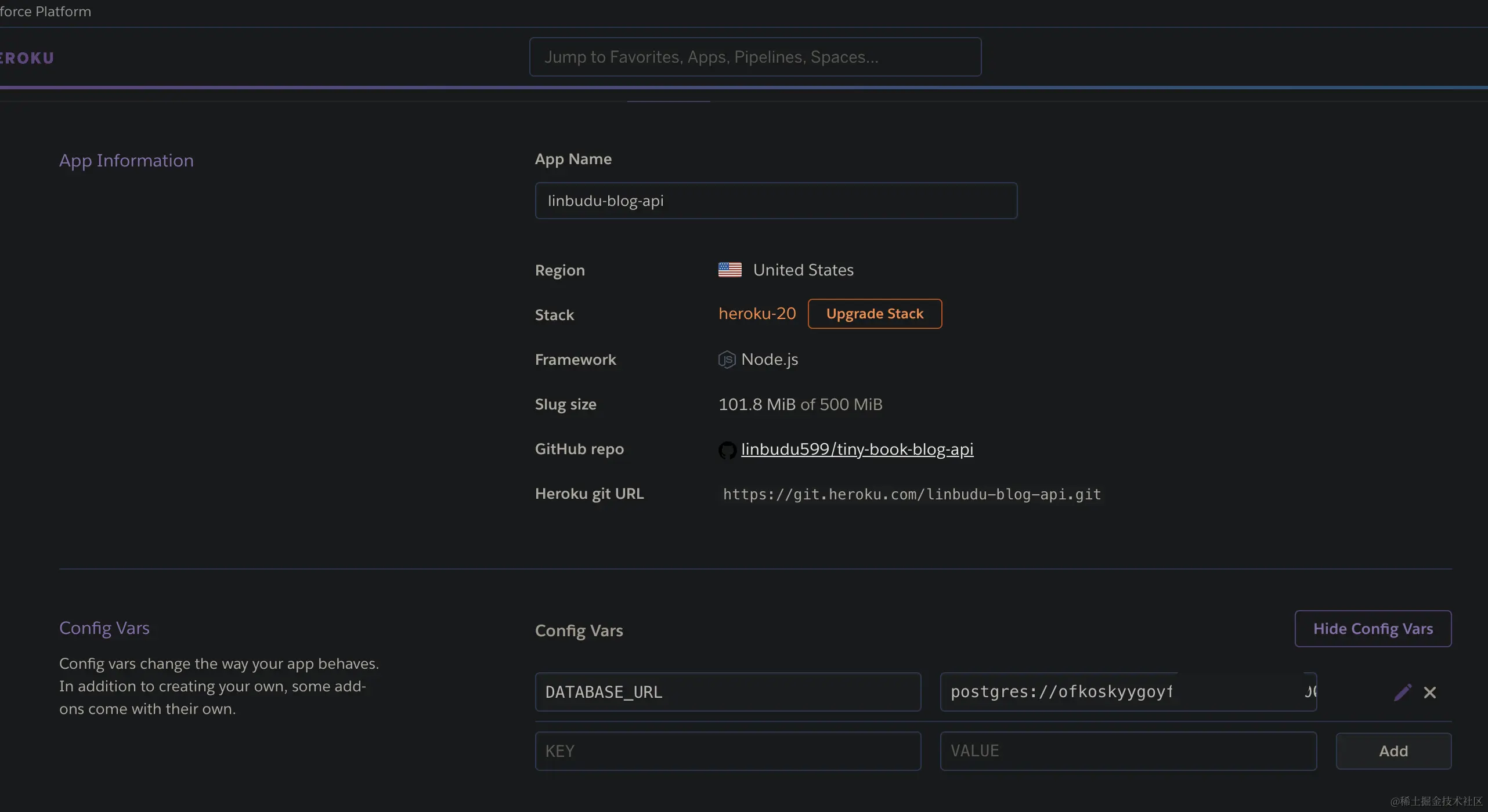1488x812 pixels.
Task: Select the DATABASE_URL key field
Action: pyautogui.click(x=727, y=692)
